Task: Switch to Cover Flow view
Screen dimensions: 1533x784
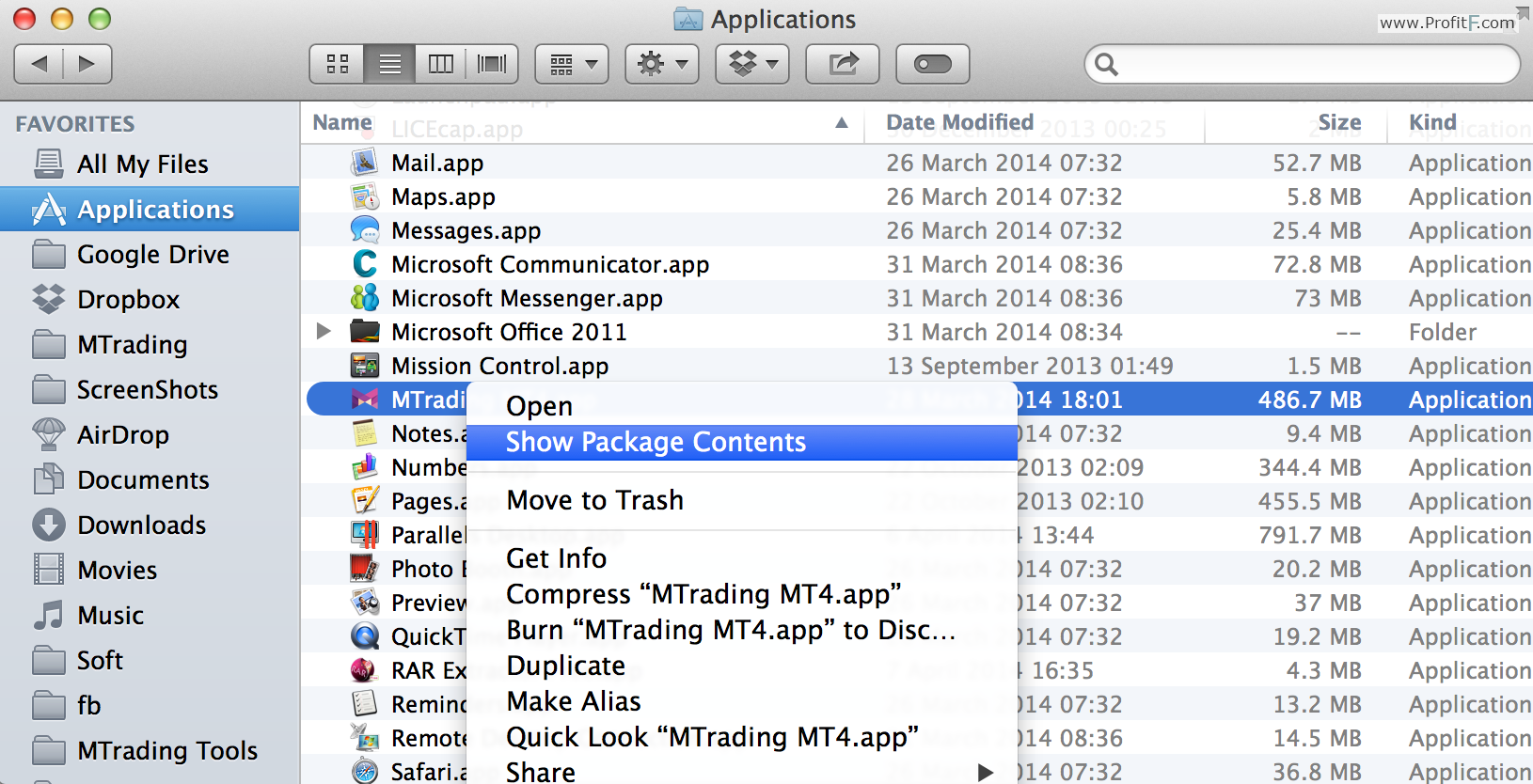Action: click(492, 64)
